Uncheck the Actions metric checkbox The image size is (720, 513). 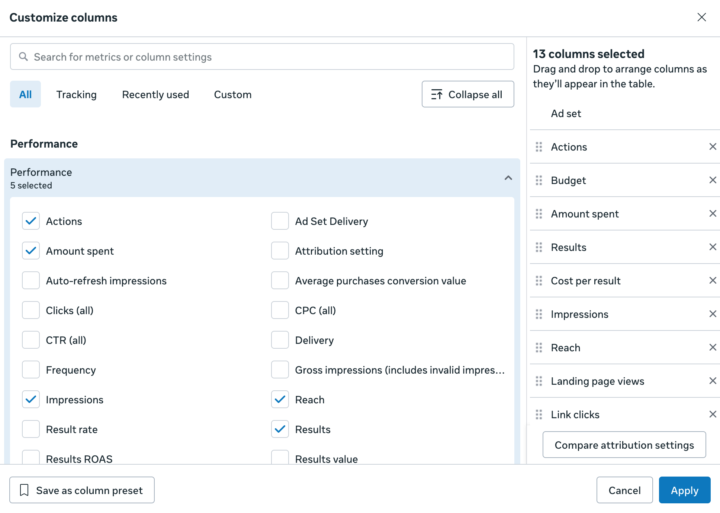point(31,221)
